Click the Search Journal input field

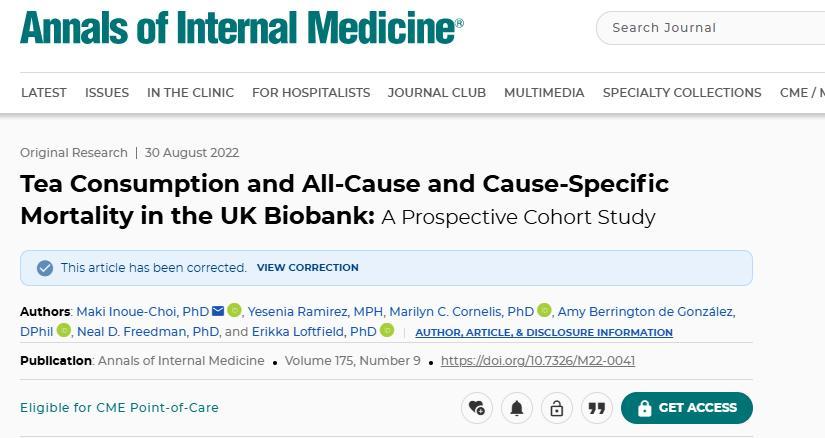710,28
